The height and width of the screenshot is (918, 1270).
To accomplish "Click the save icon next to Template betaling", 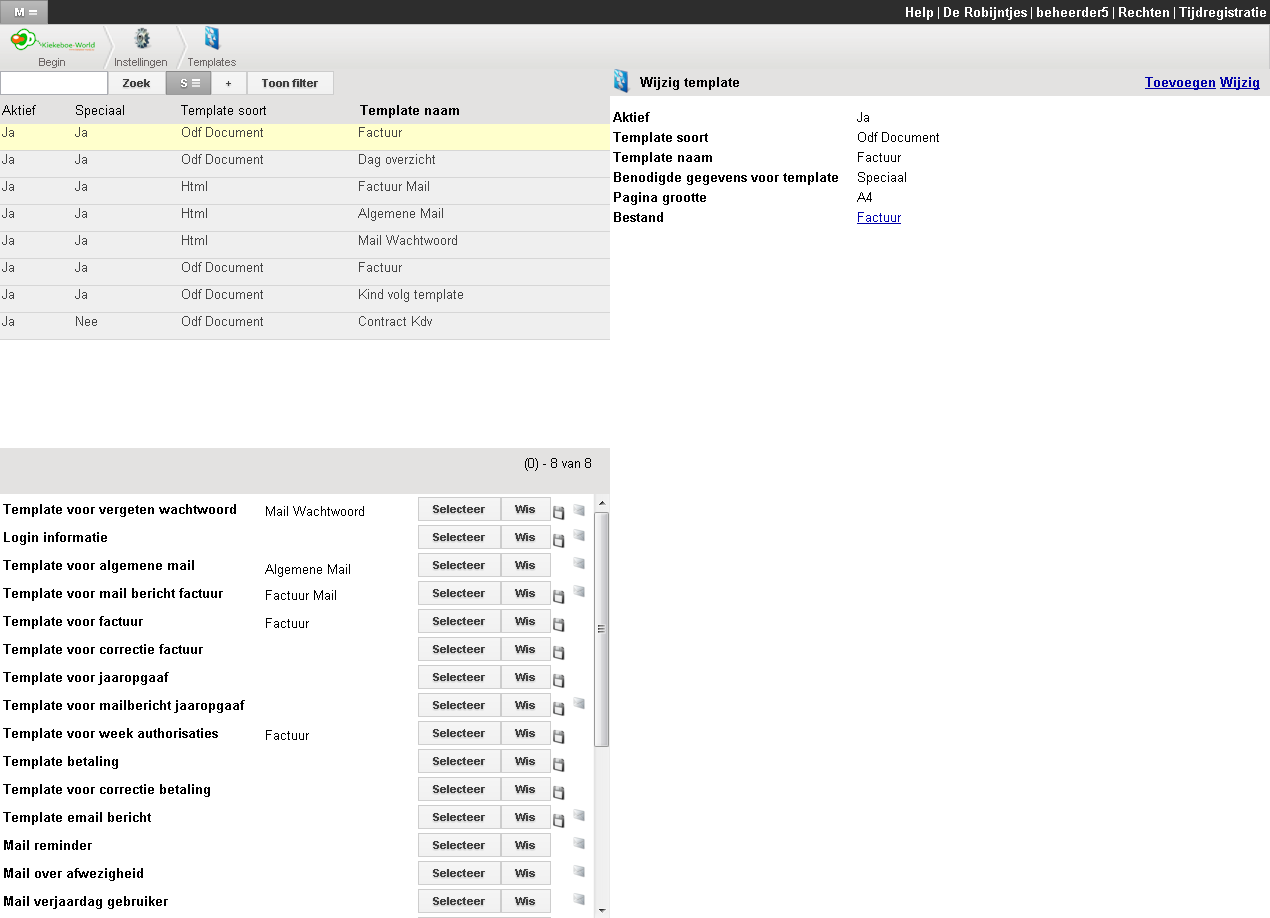I will 559,763.
